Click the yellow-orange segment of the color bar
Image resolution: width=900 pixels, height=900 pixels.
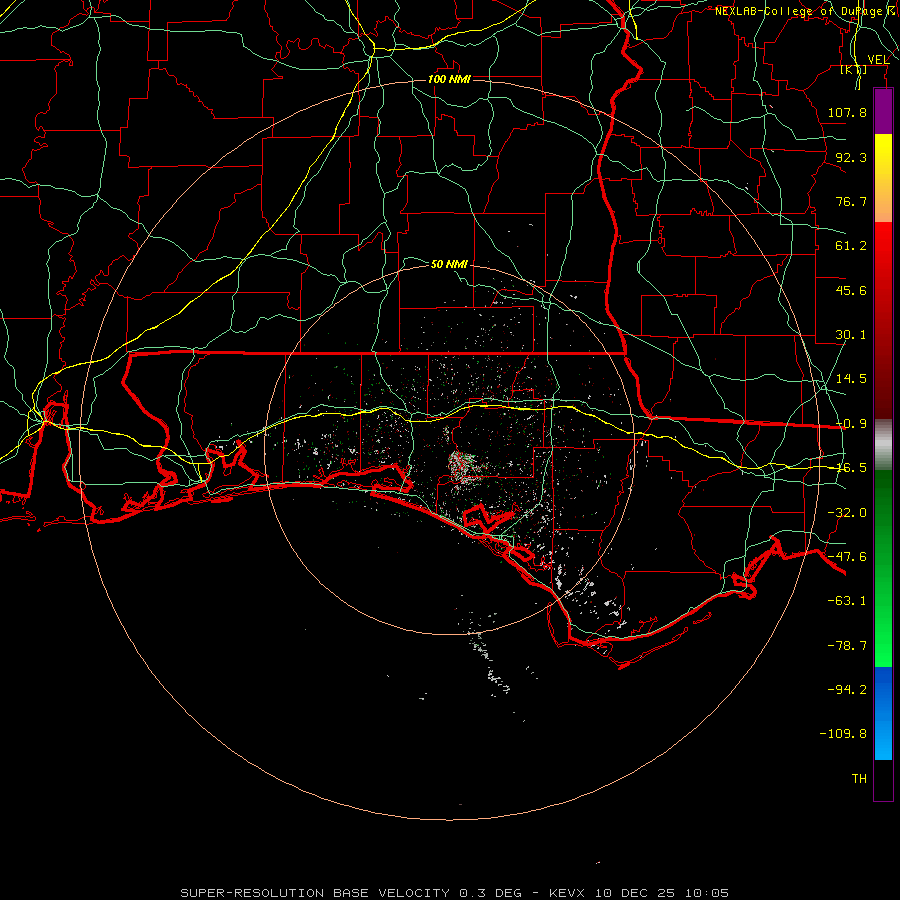(x=883, y=178)
